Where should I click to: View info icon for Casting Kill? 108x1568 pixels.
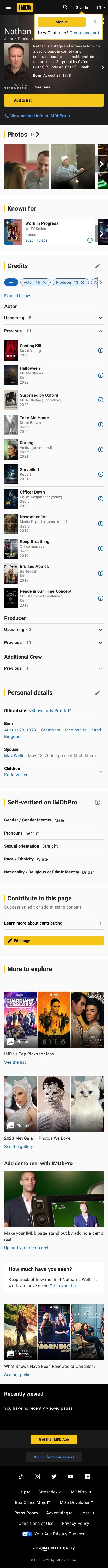pyautogui.click(x=101, y=350)
